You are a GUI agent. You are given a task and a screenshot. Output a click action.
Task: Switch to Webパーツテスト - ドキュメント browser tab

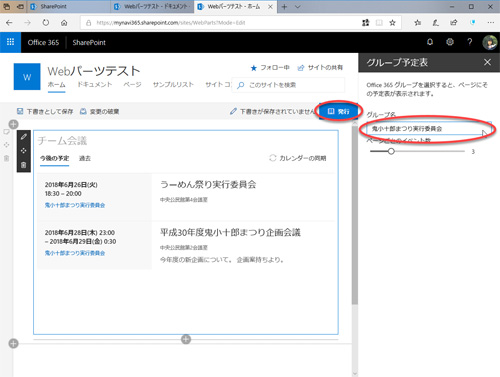[152, 7]
